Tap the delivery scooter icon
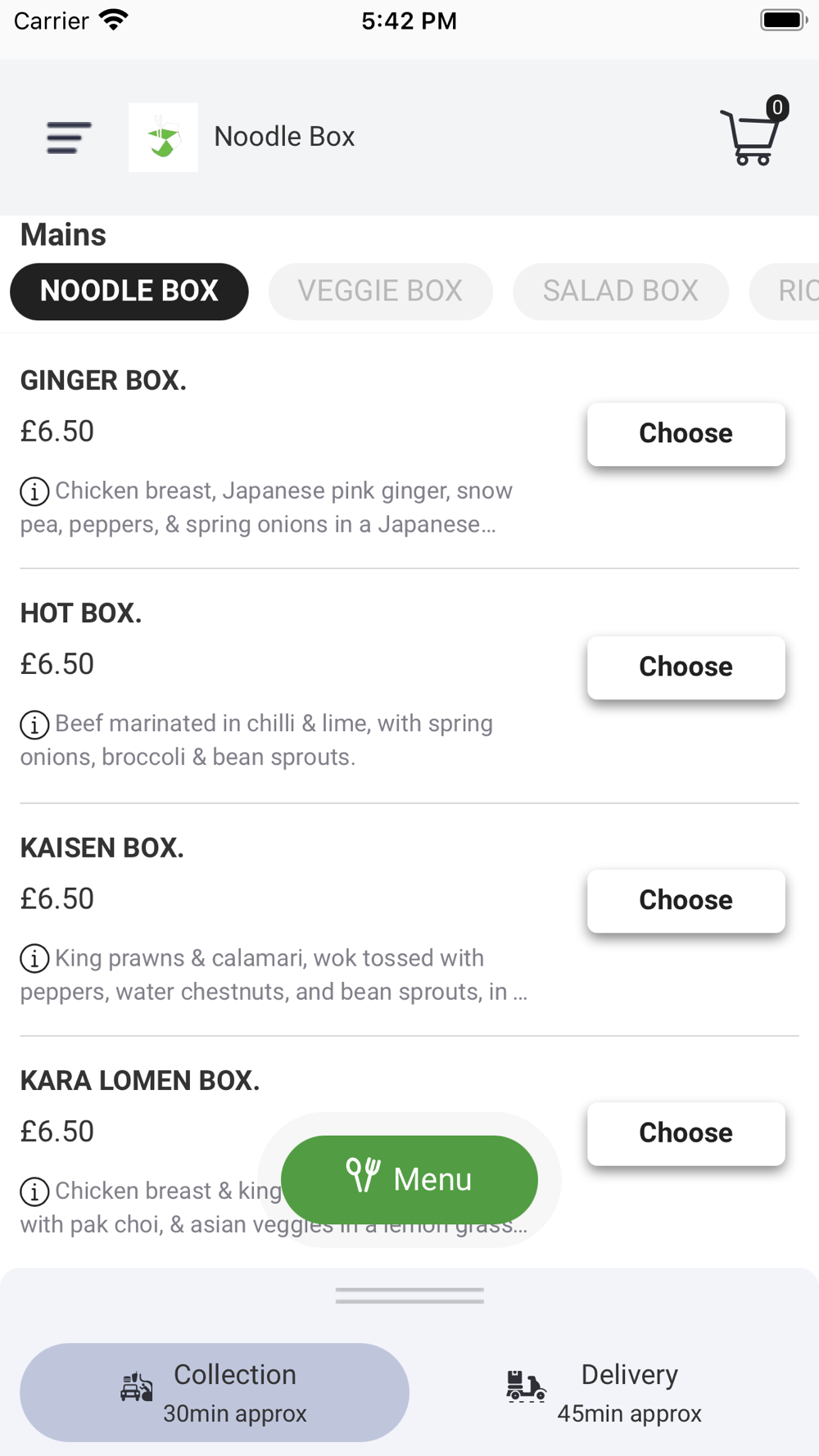Screen dimensions: 819x1456 tap(526, 1386)
